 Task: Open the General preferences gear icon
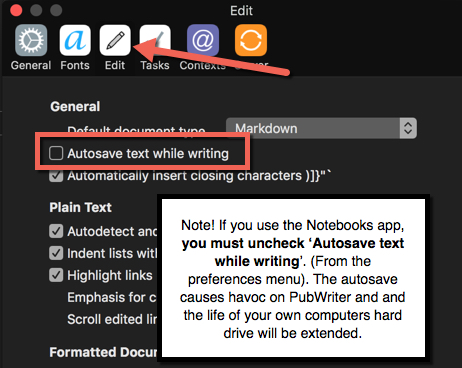31,40
